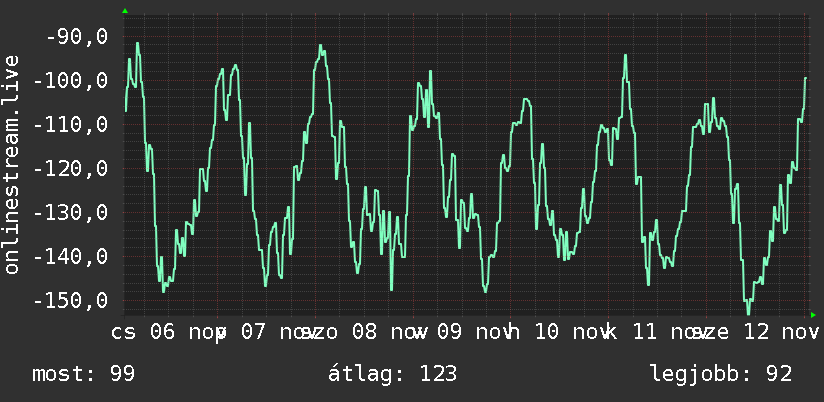
Task: Click the '09 nov' date label
Action: [x=475, y=333]
